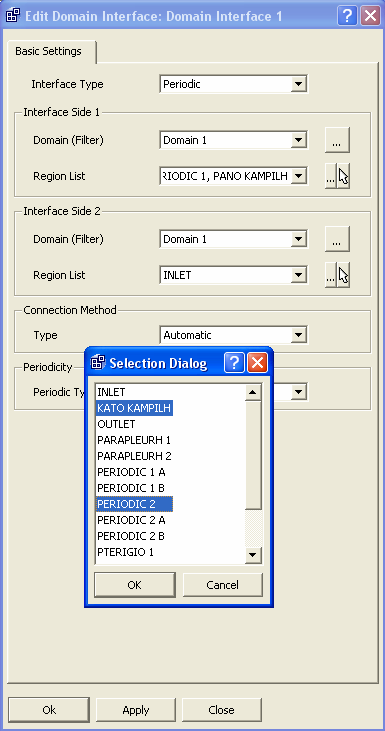The image size is (385, 731).
Task: Open the Side 1 Region List ellipsis editor
Action: click(331, 176)
